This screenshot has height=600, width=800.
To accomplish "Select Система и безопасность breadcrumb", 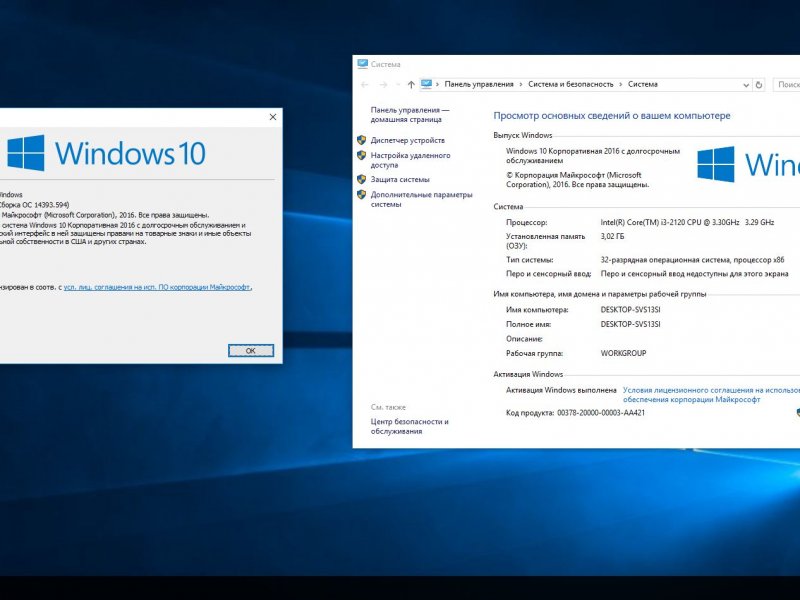I will (x=570, y=84).
